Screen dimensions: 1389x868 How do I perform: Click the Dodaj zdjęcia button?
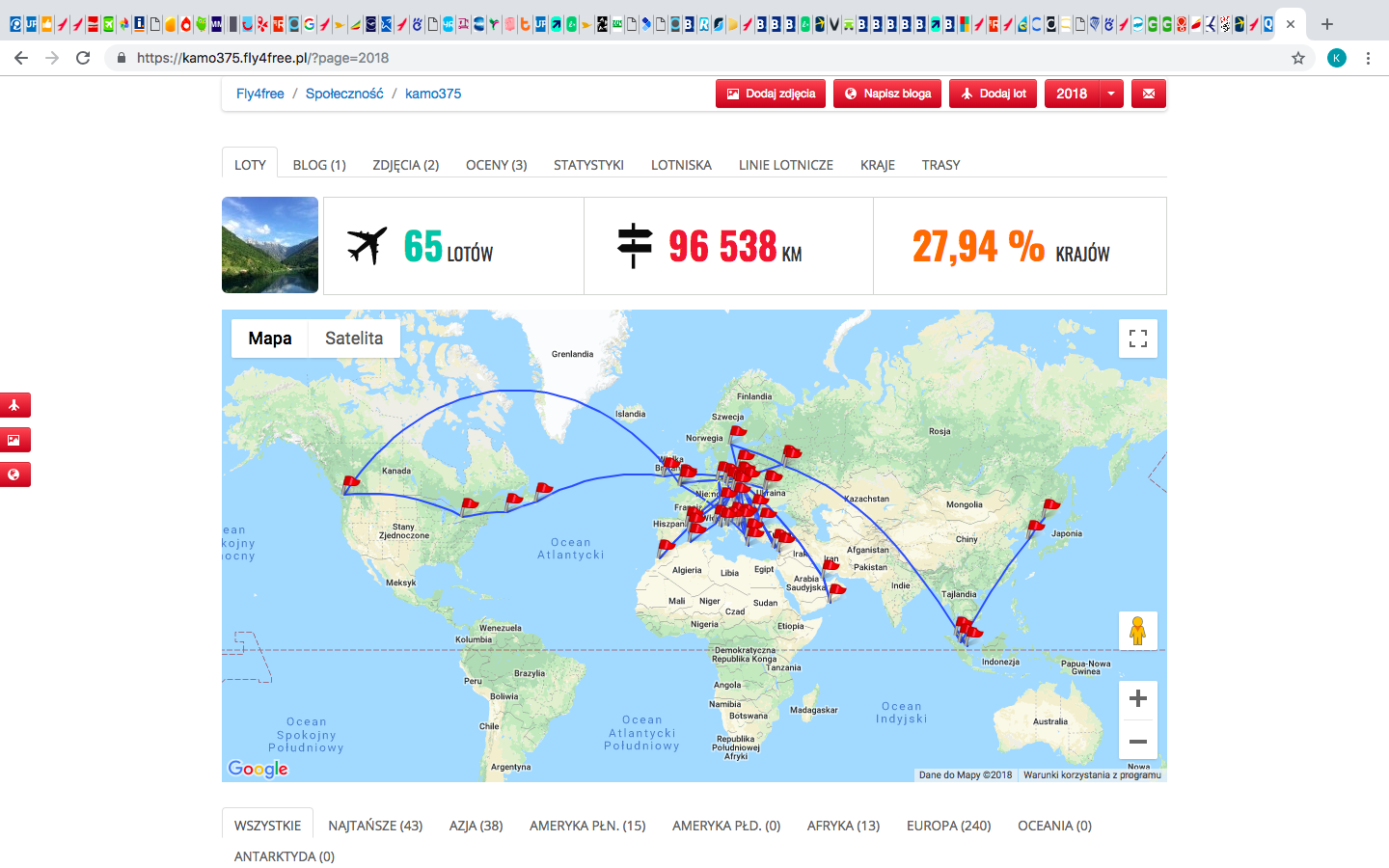(x=771, y=94)
